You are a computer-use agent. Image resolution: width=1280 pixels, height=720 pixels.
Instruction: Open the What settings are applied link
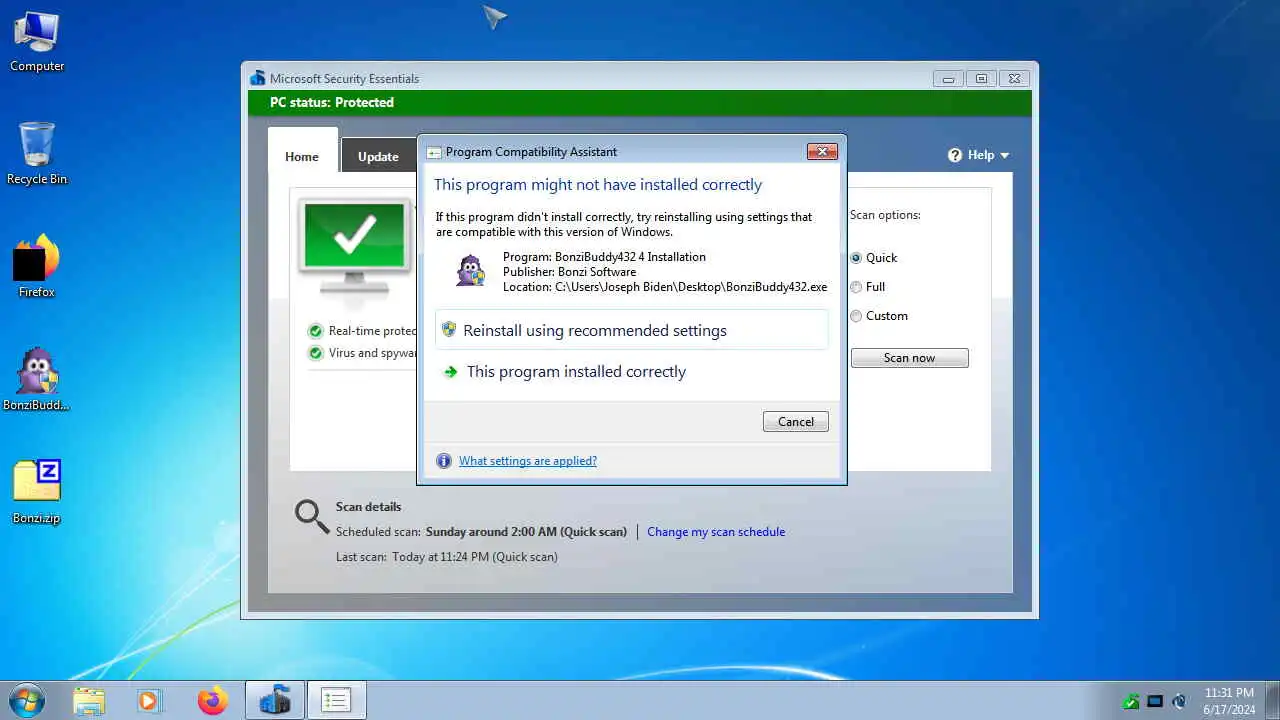pos(528,461)
